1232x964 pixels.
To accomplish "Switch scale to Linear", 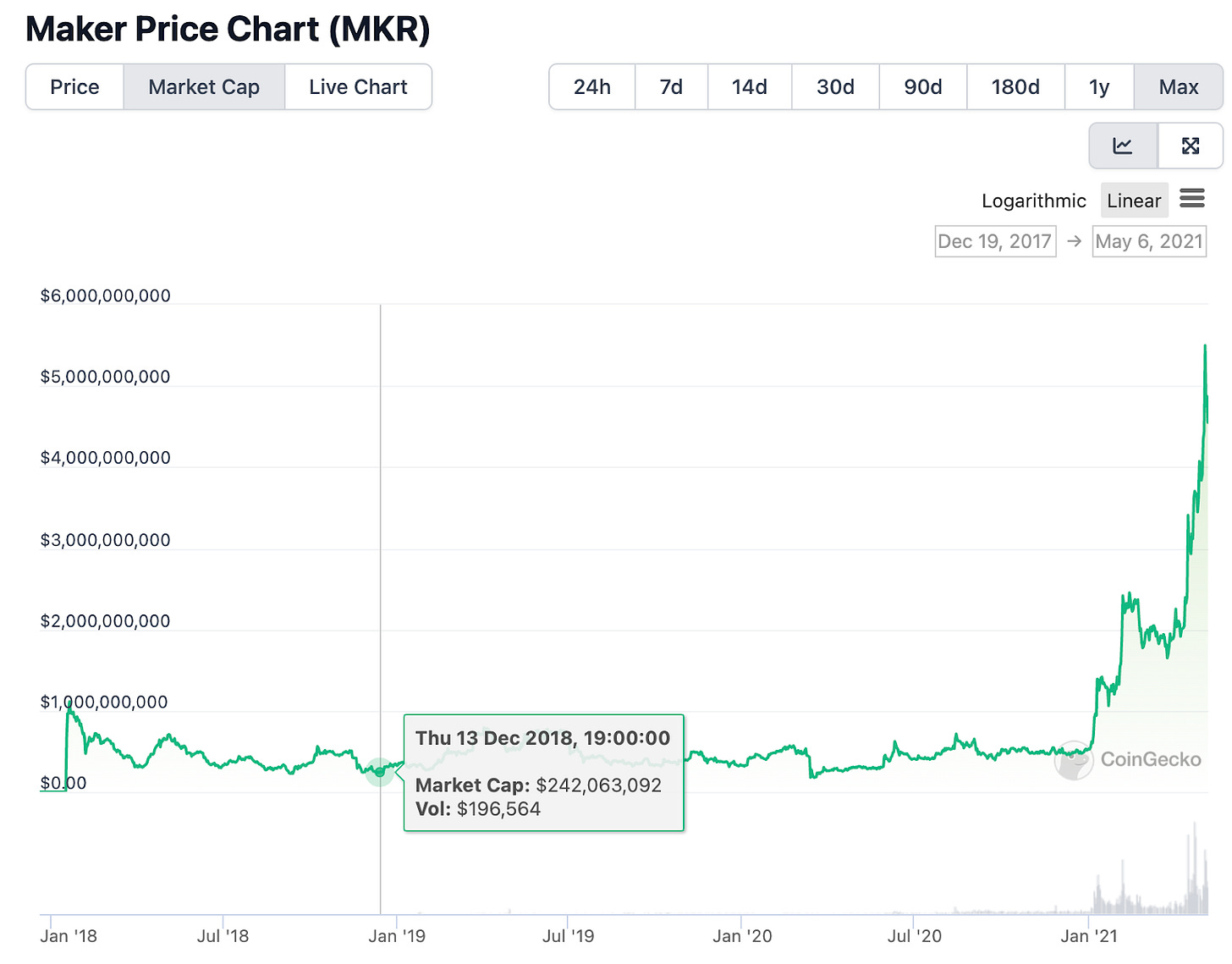I will pyautogui.click(x=1134, y=201).
